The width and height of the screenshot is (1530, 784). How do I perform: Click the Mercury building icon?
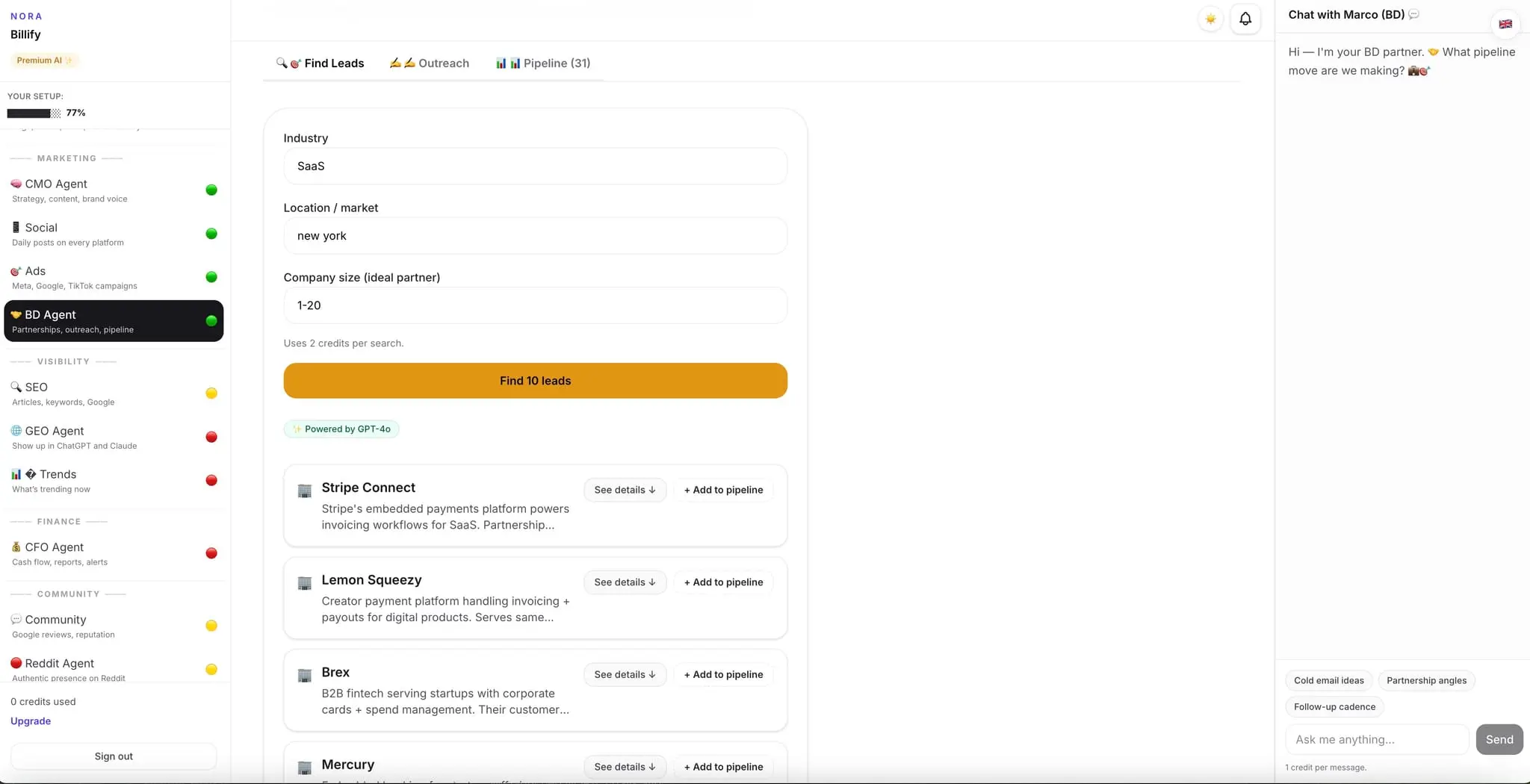tap(305, 768)
